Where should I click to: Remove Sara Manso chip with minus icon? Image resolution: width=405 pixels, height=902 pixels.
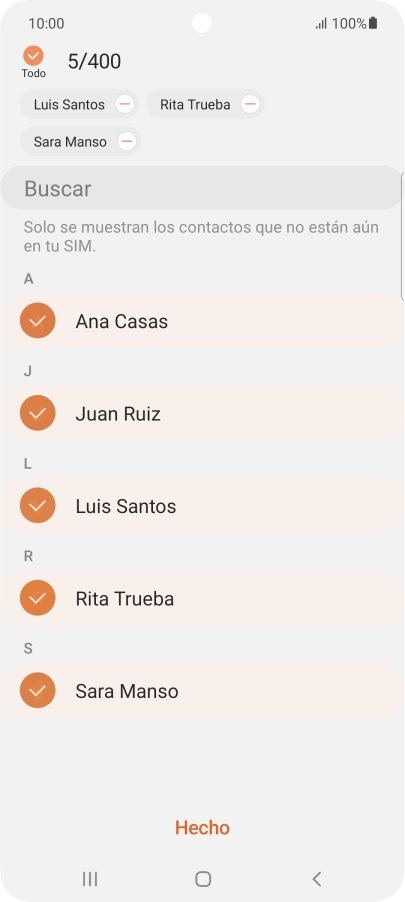tap(127, 141)
